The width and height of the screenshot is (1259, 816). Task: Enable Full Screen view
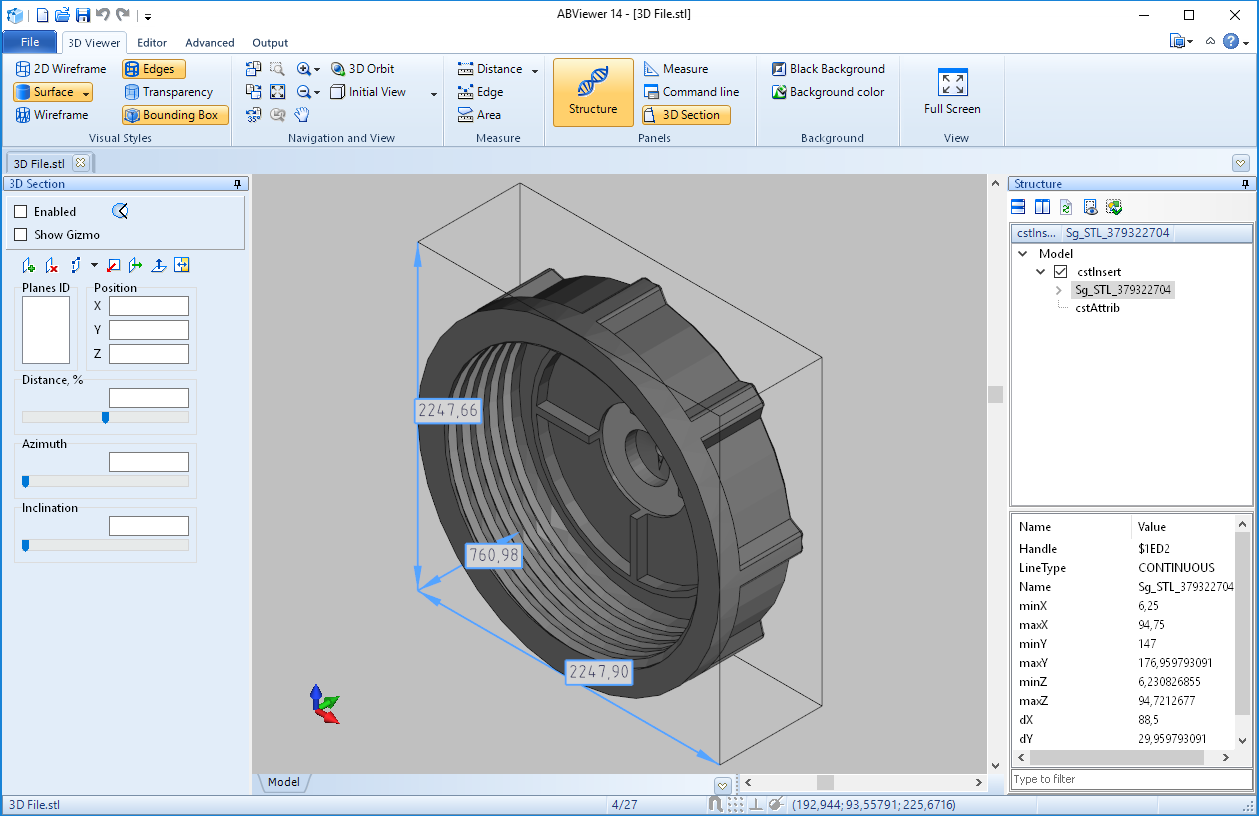point(952,92)
